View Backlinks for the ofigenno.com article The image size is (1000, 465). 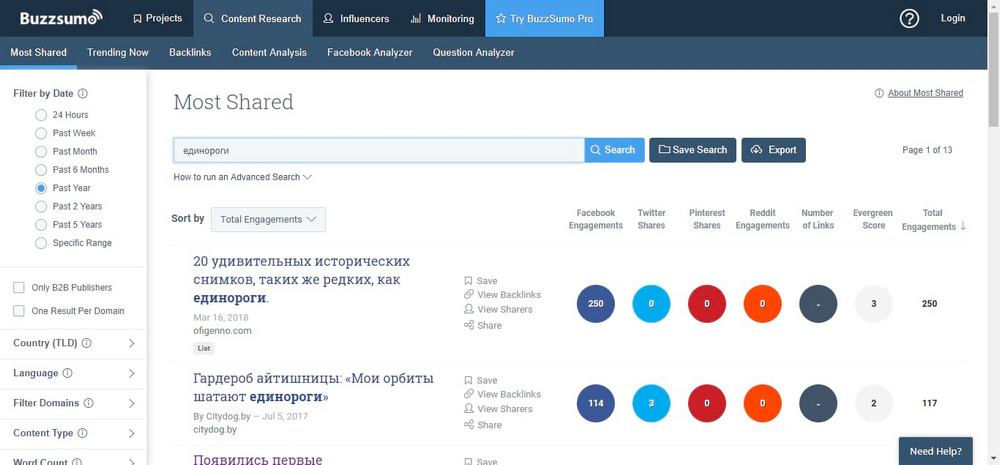click(503, 295)
